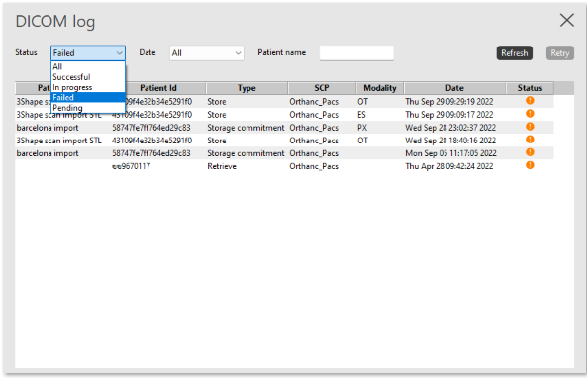The height and width of the screenshot is (378, 587).
Task: Select the PX modality cell
Action: click(x=362, y=128)
